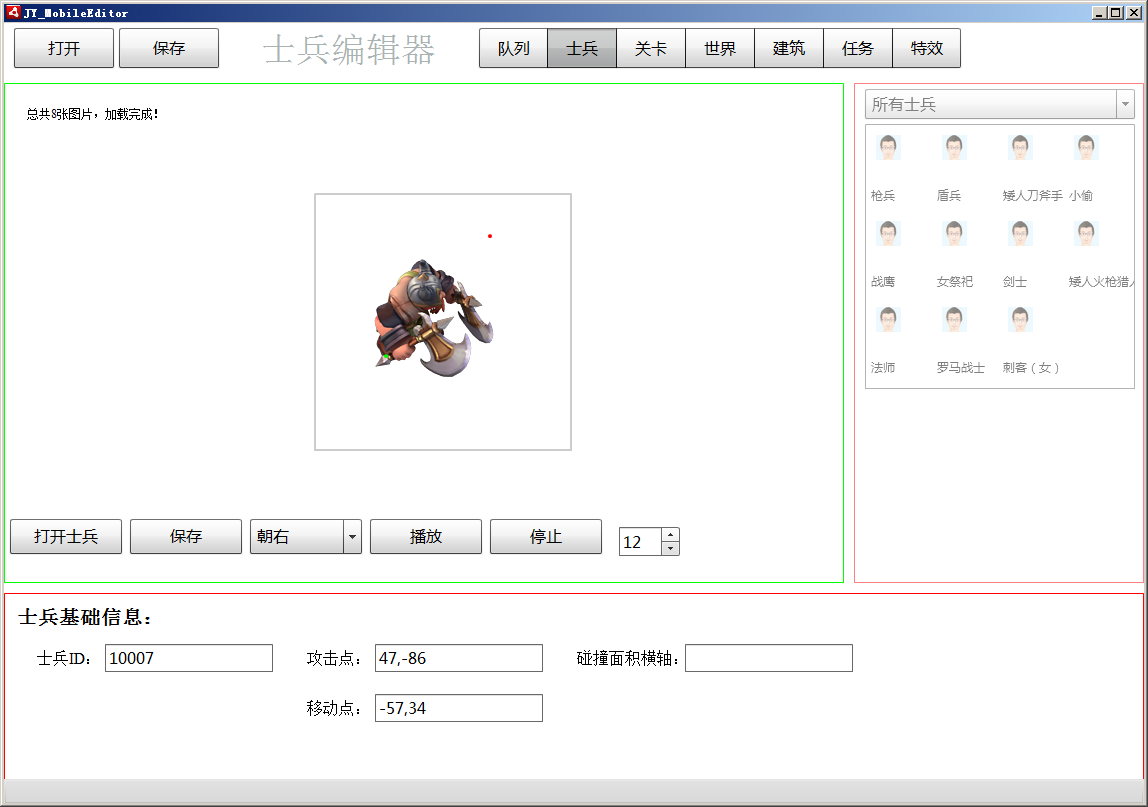This screenshot has height=807, width=1148.
Task: Pick the 法师 soldier icon
Action: tap(888, 319)
